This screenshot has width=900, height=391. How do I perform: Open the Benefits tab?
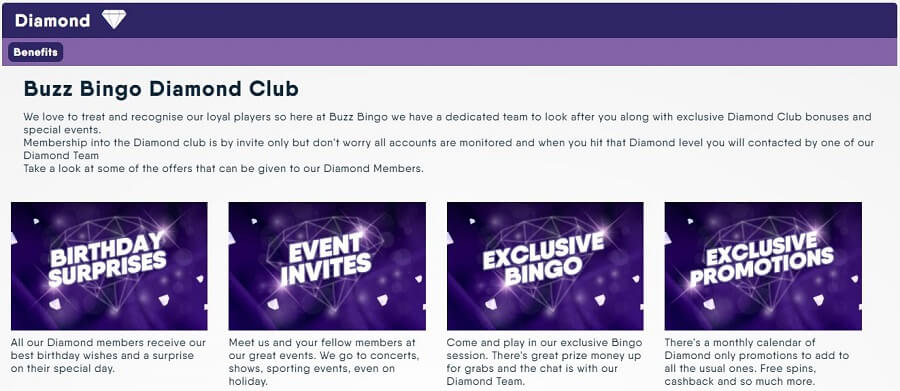click(x=36, y=52)
